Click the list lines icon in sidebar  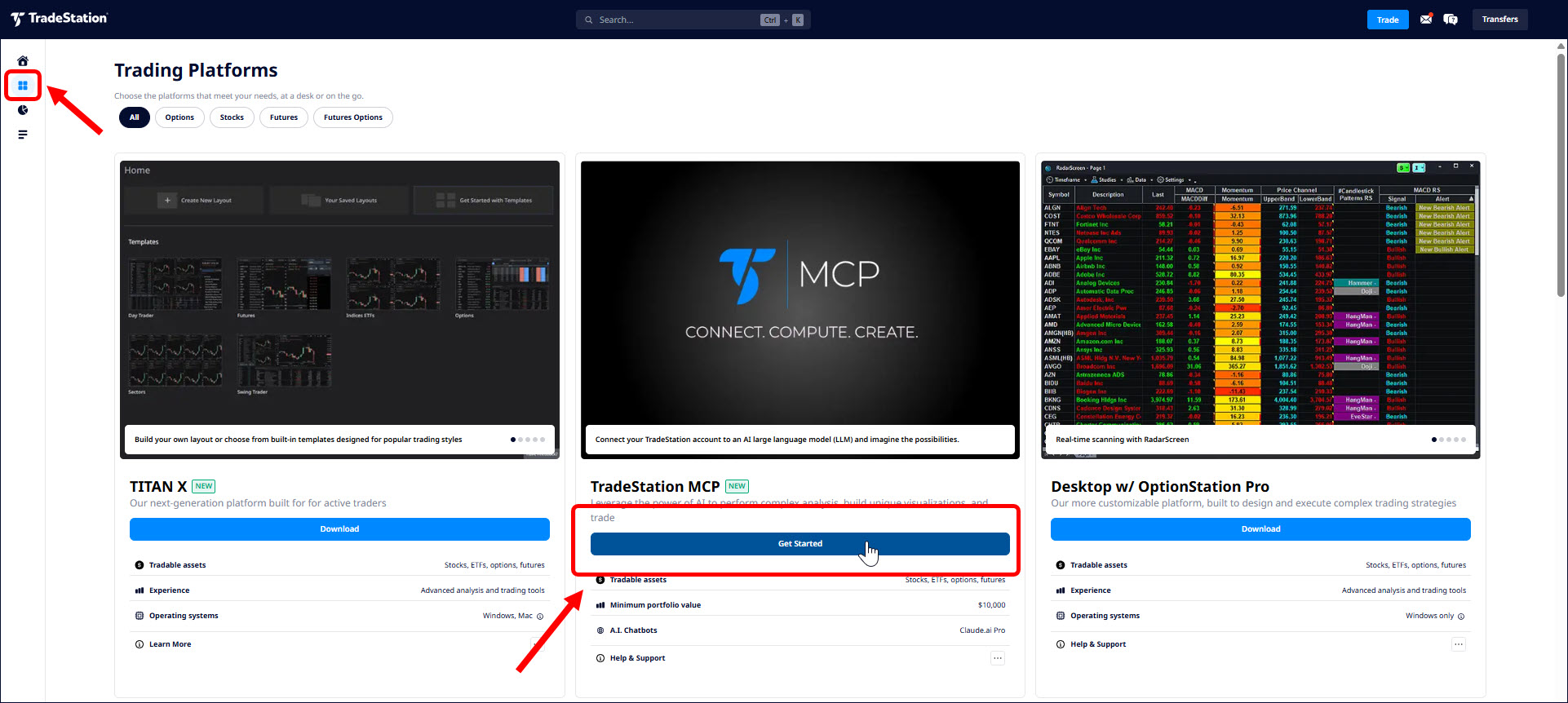(23, 135)
